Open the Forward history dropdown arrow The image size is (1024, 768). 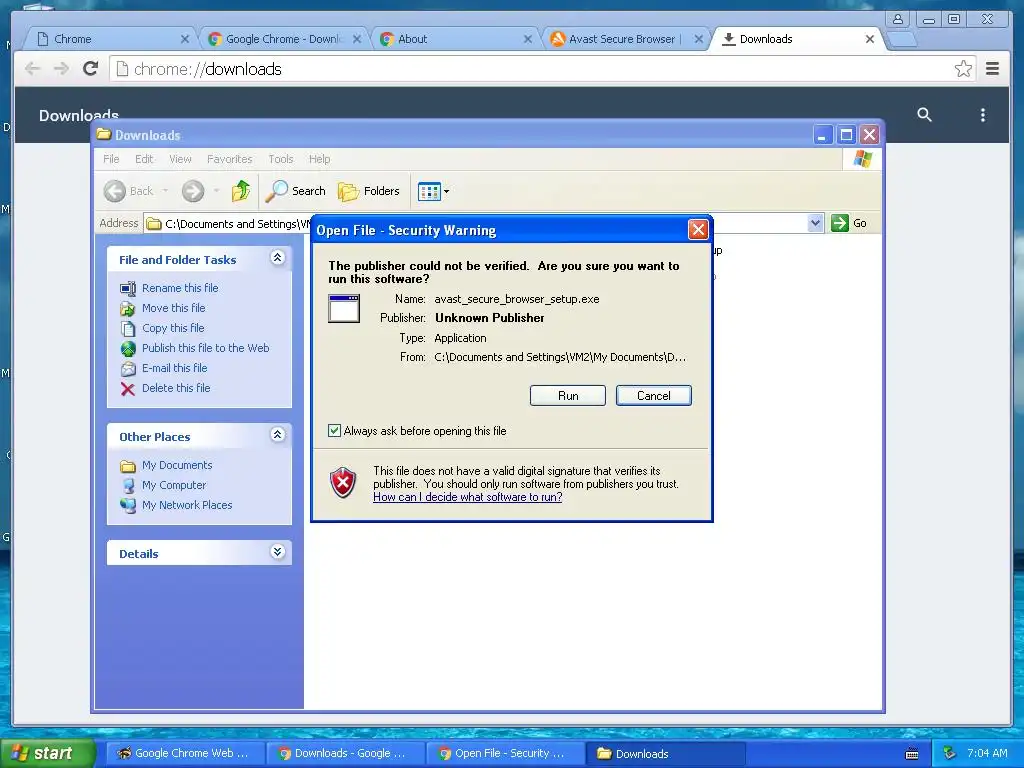click(x=216, y=191)
